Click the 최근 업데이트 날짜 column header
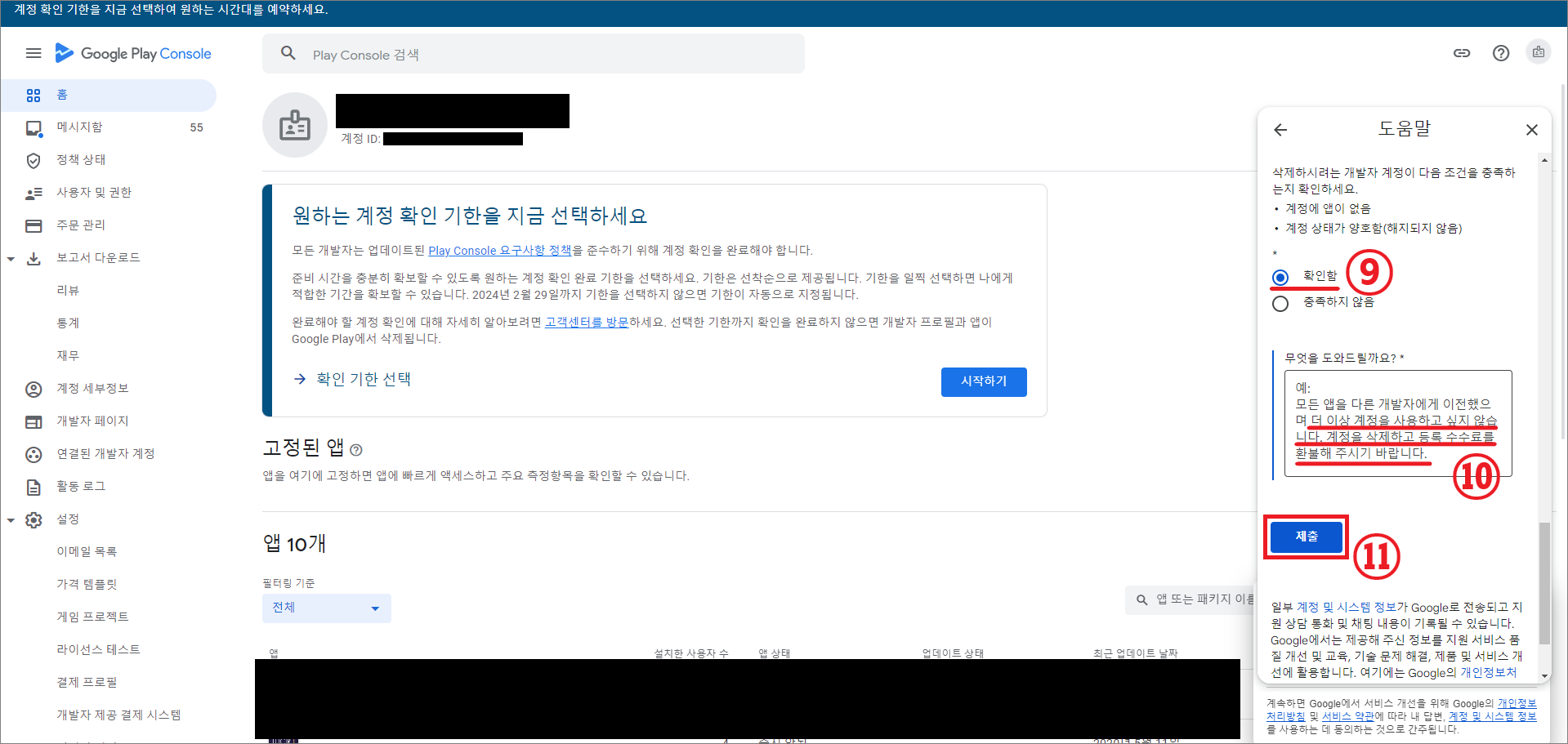The height and width of the screenshot is (744, 1568). coord(1136,653)
